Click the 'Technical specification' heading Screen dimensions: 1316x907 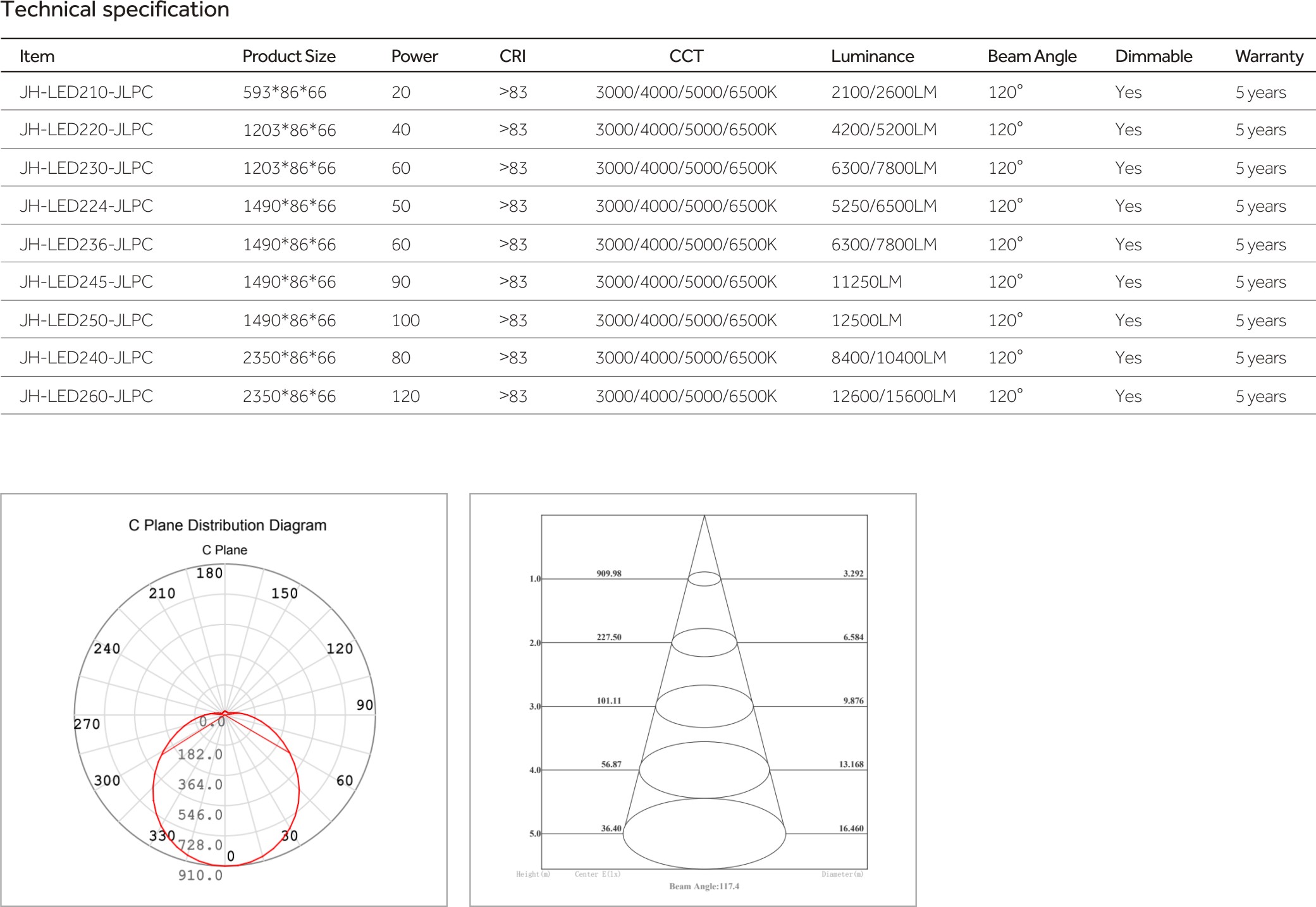coord(115,9)
